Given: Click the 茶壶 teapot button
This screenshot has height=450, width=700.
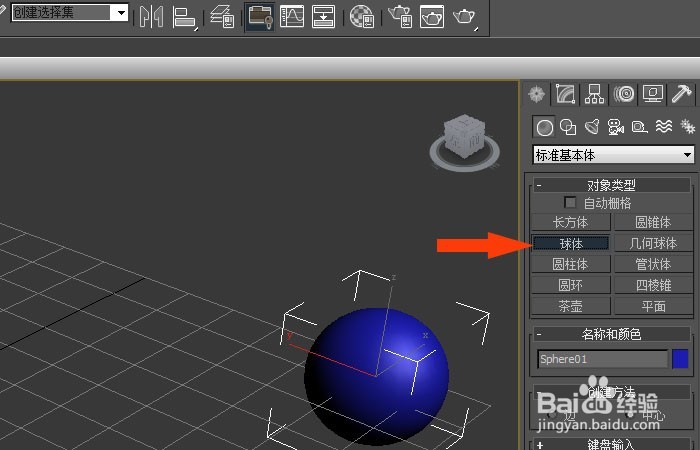Looking at the screenshot, I should (x=571, y=306).
